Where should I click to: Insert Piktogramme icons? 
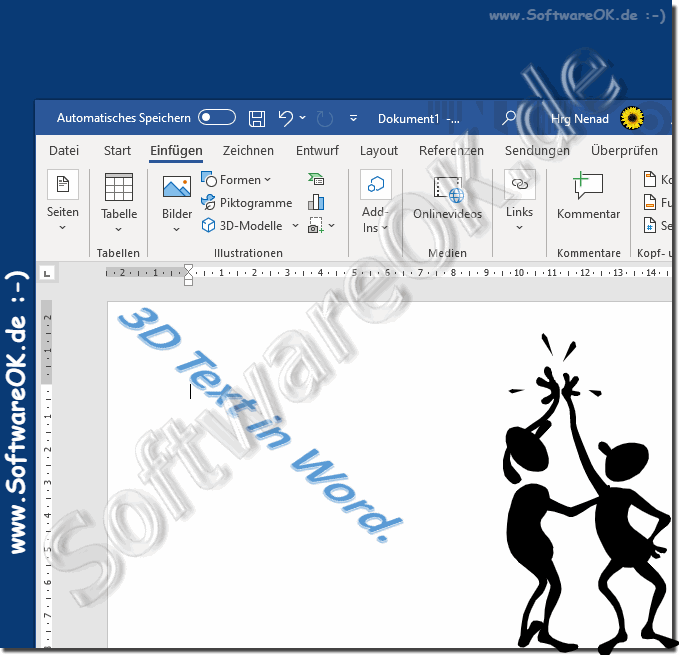[247, 203]
